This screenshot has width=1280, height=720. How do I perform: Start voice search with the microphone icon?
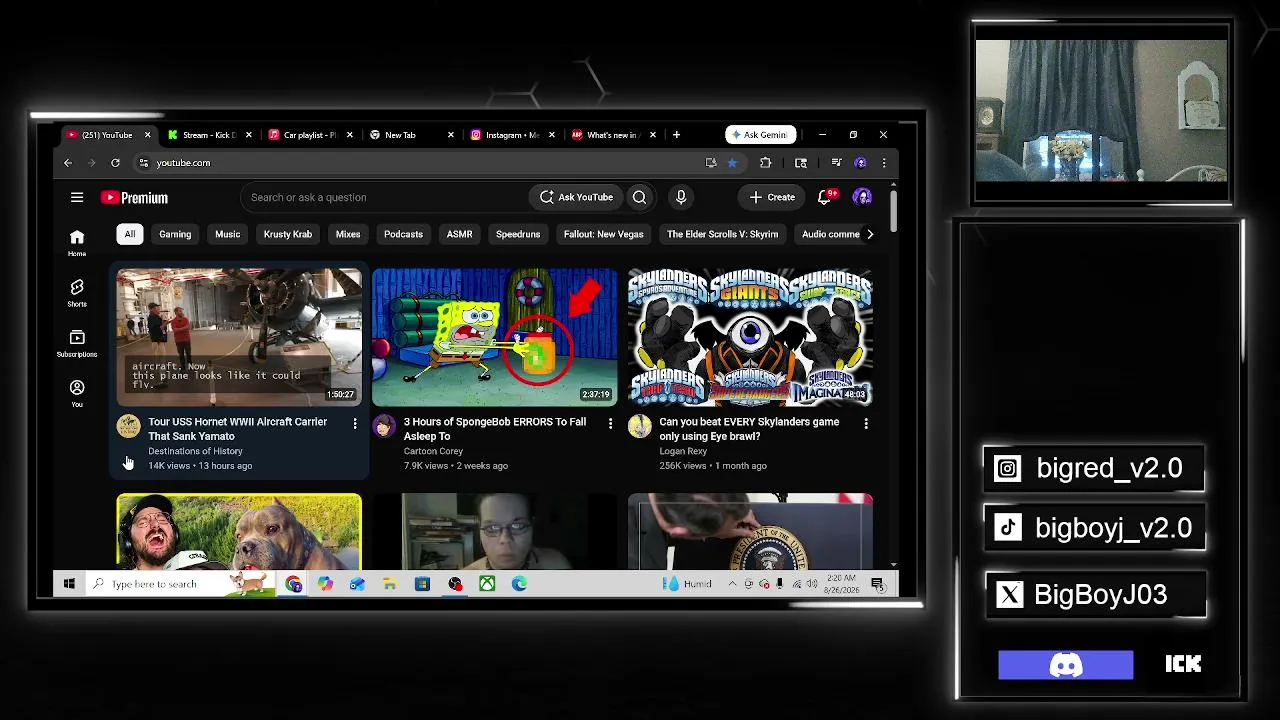click(681, 197)
